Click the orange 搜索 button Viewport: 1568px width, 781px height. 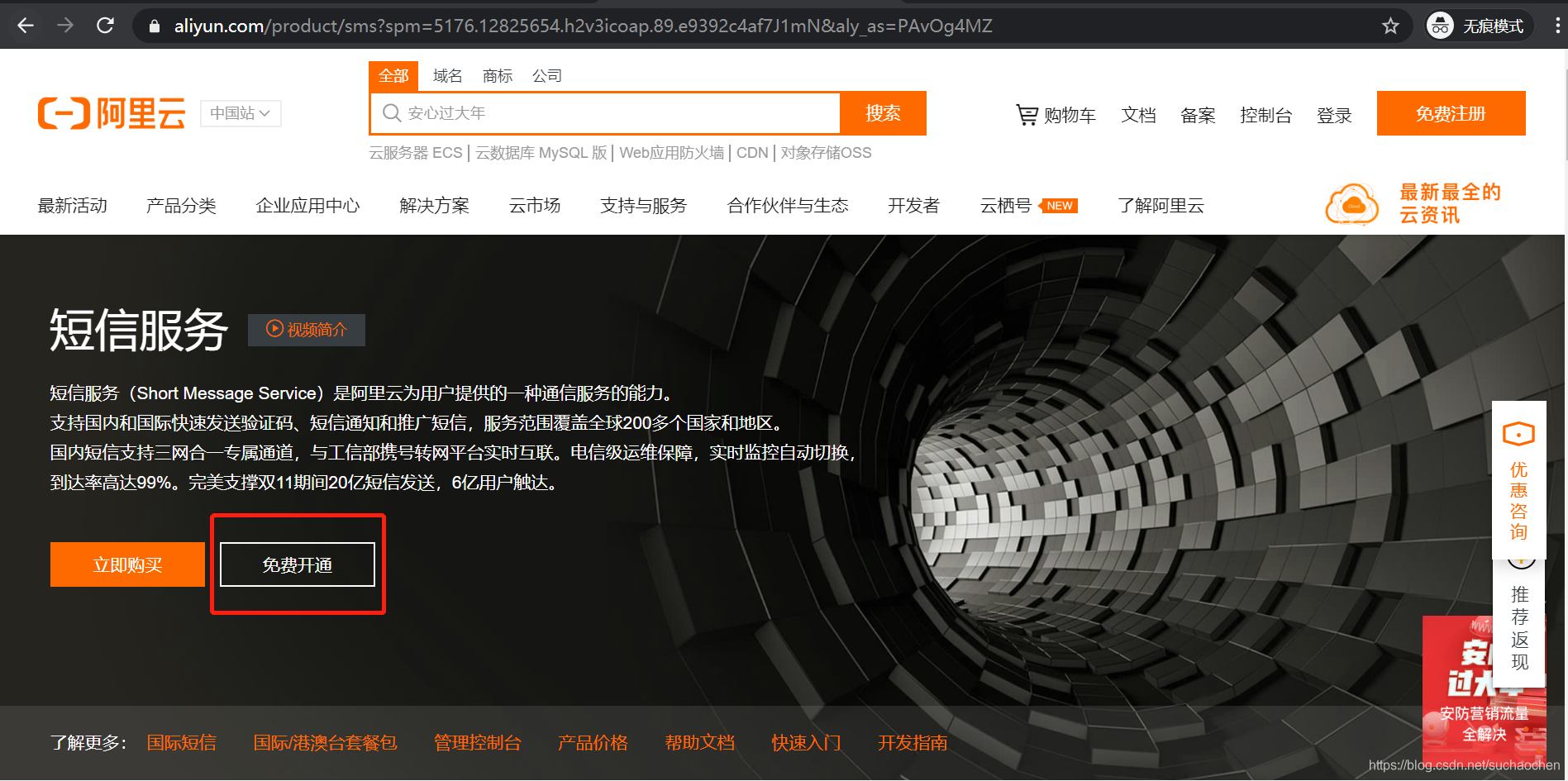tap(883, 113)
